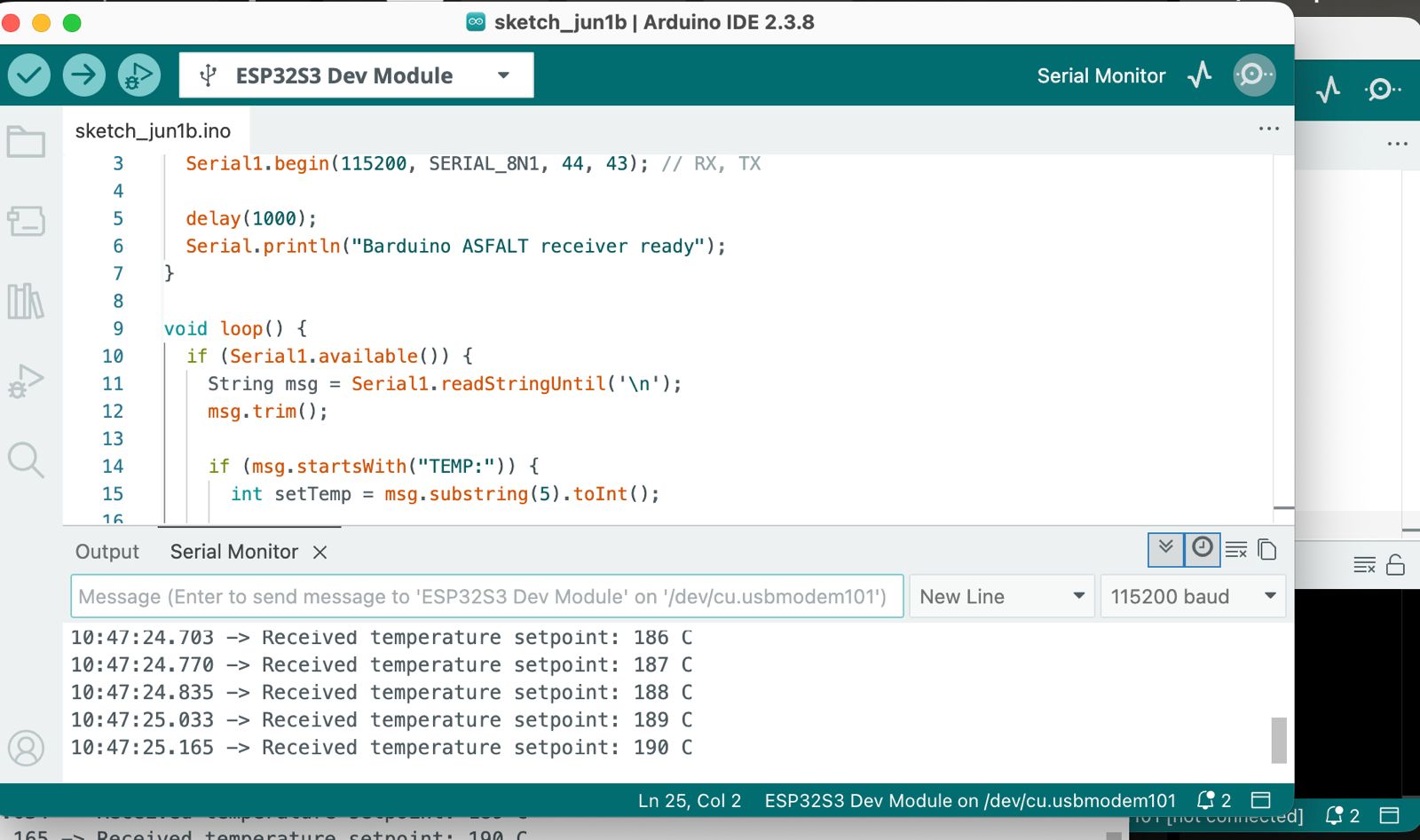Click the lock icon in background window
This screenshot has width=1420, height=840.
point(1395,565)
